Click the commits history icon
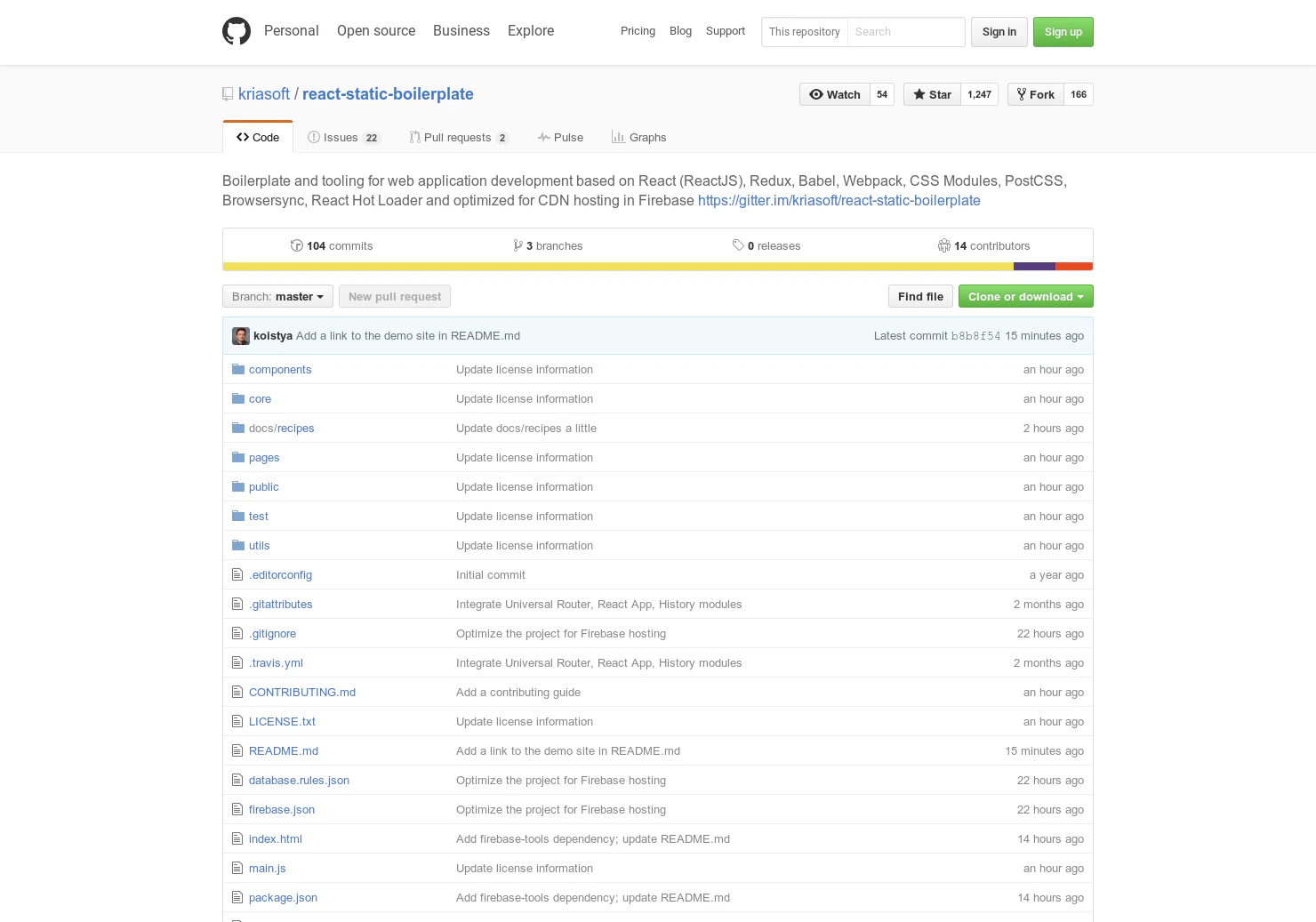Image resolution: width=1316 pixels, height=922 pixels. click(297, 245)
